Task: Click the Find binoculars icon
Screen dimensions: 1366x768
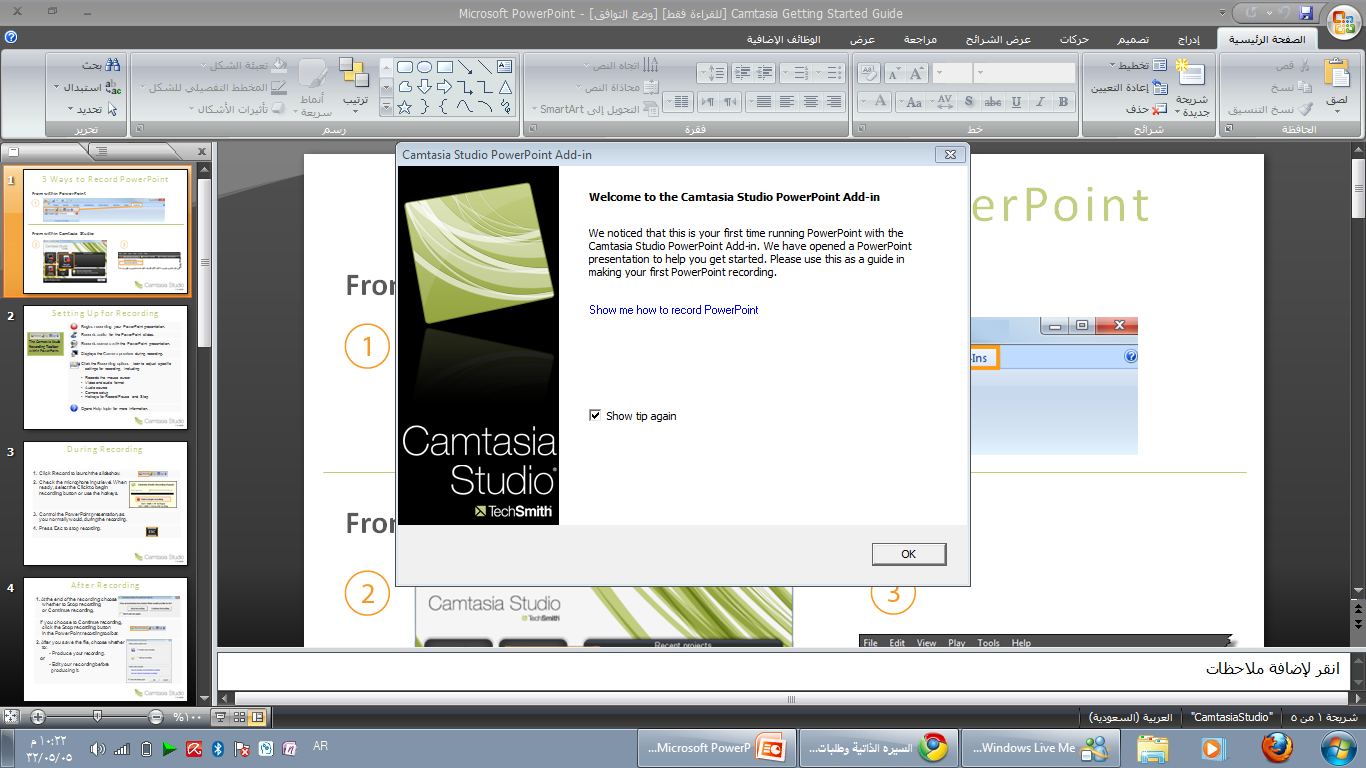Action: (x=113, y=65)
